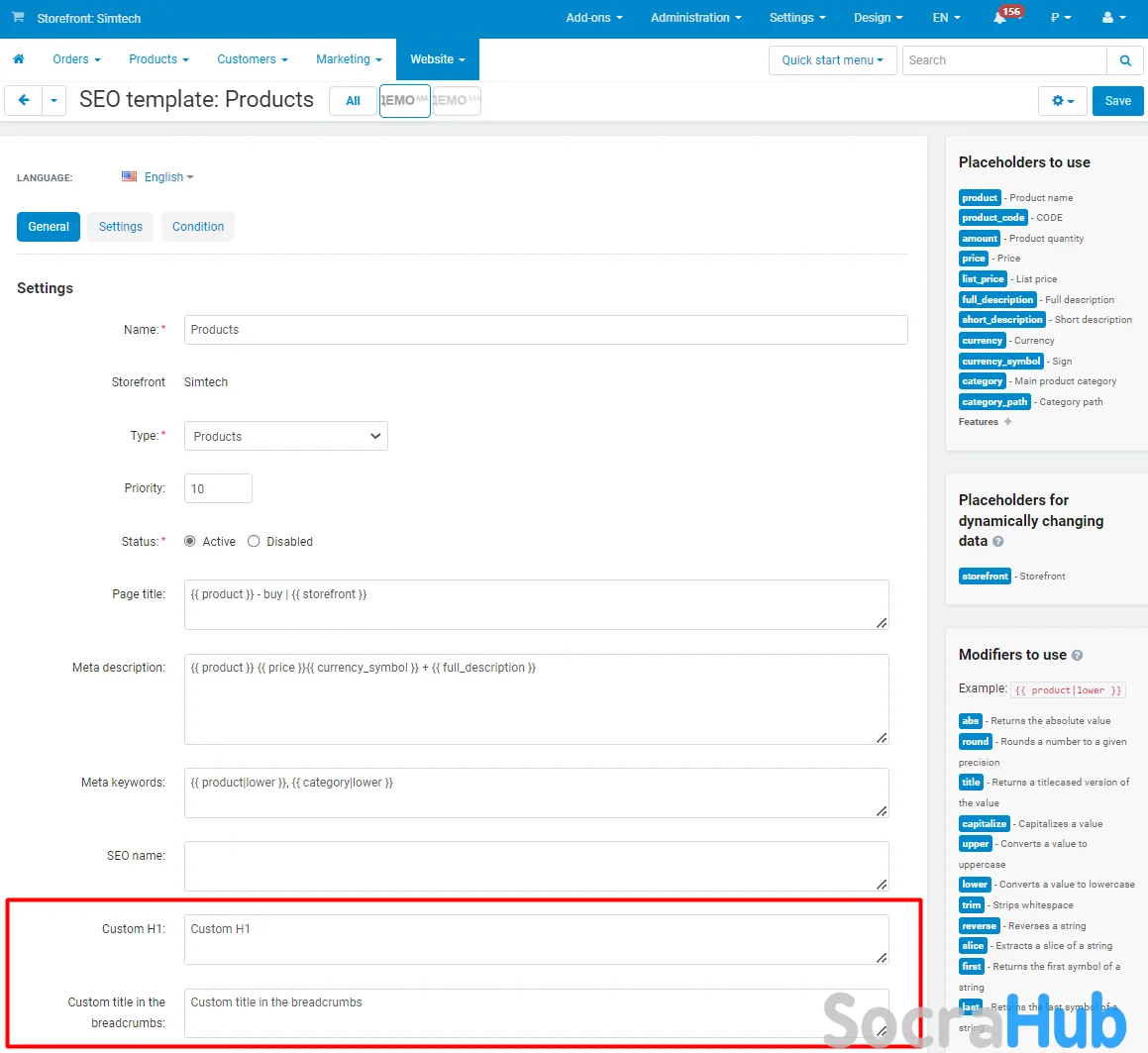Open the notifications bell icon
This screenshot has width=1148, height=1053.
coord(999,18)
